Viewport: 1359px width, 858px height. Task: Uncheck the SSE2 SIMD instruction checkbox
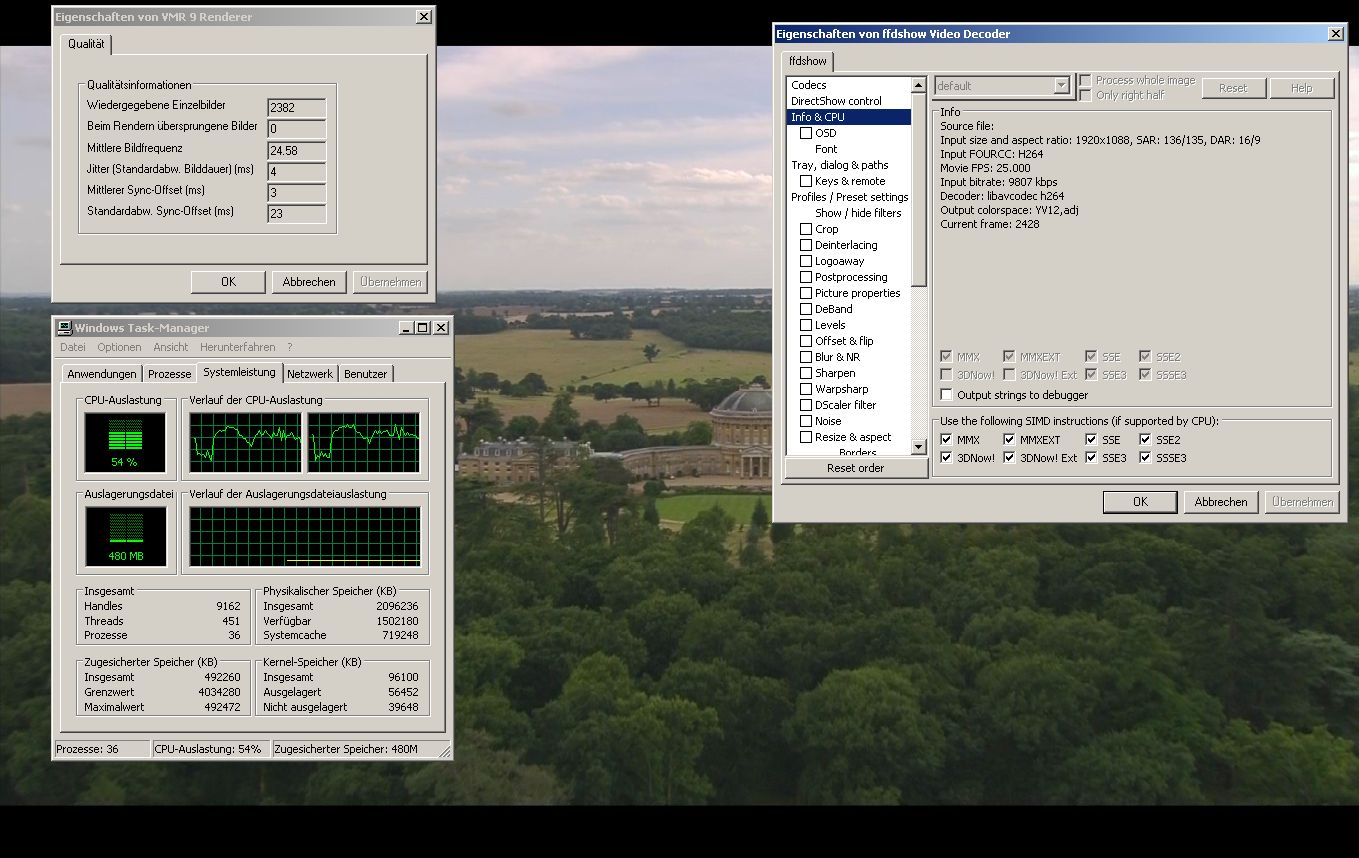click(x=1145, y=440)
